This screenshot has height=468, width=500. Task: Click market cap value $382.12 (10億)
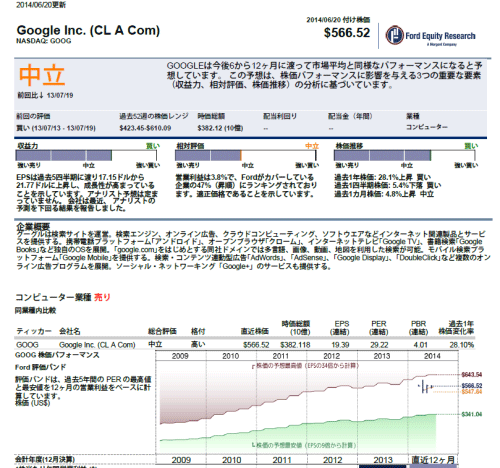tap(220, 128)
